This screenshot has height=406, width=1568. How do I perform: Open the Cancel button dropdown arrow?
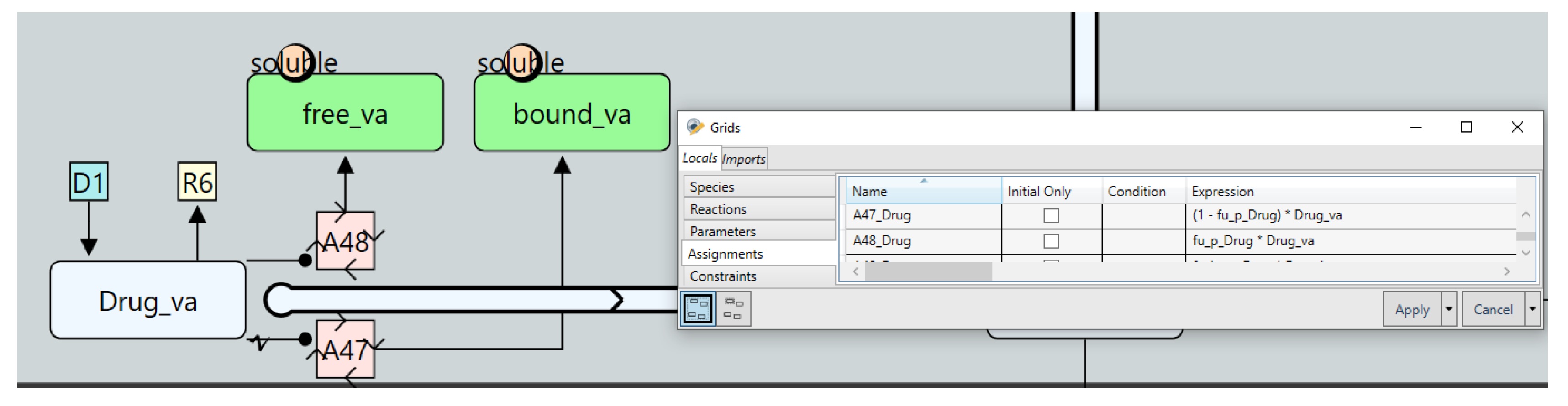point(1532,309)
